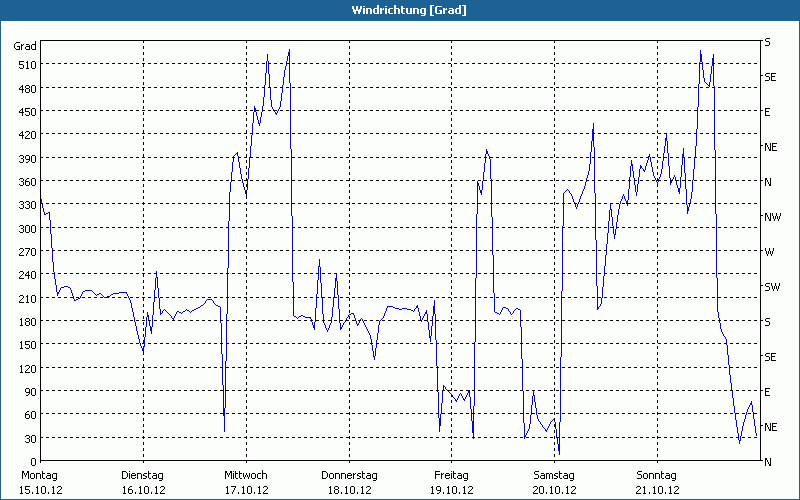Image resolution: width=800 pixels, height=500 pixels.
Task: Click the 270 degree y-axis tick label
Action: coord(25,252)
